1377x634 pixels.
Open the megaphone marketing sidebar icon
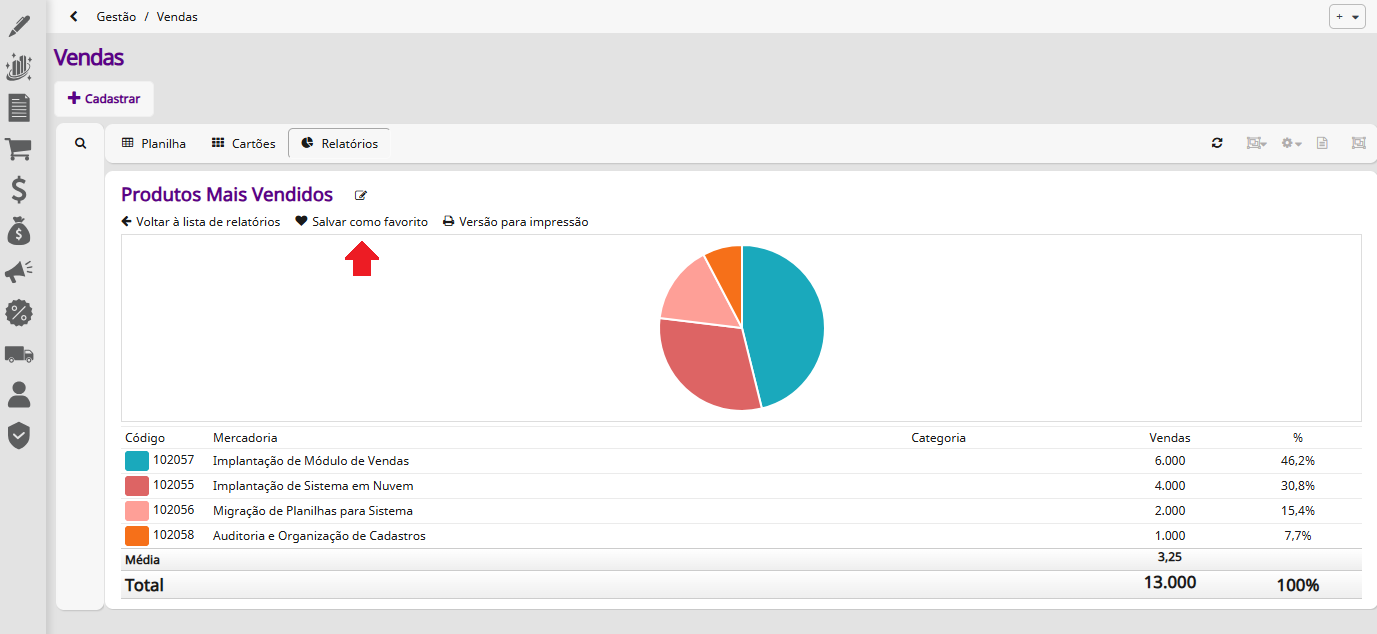(18, 272)
